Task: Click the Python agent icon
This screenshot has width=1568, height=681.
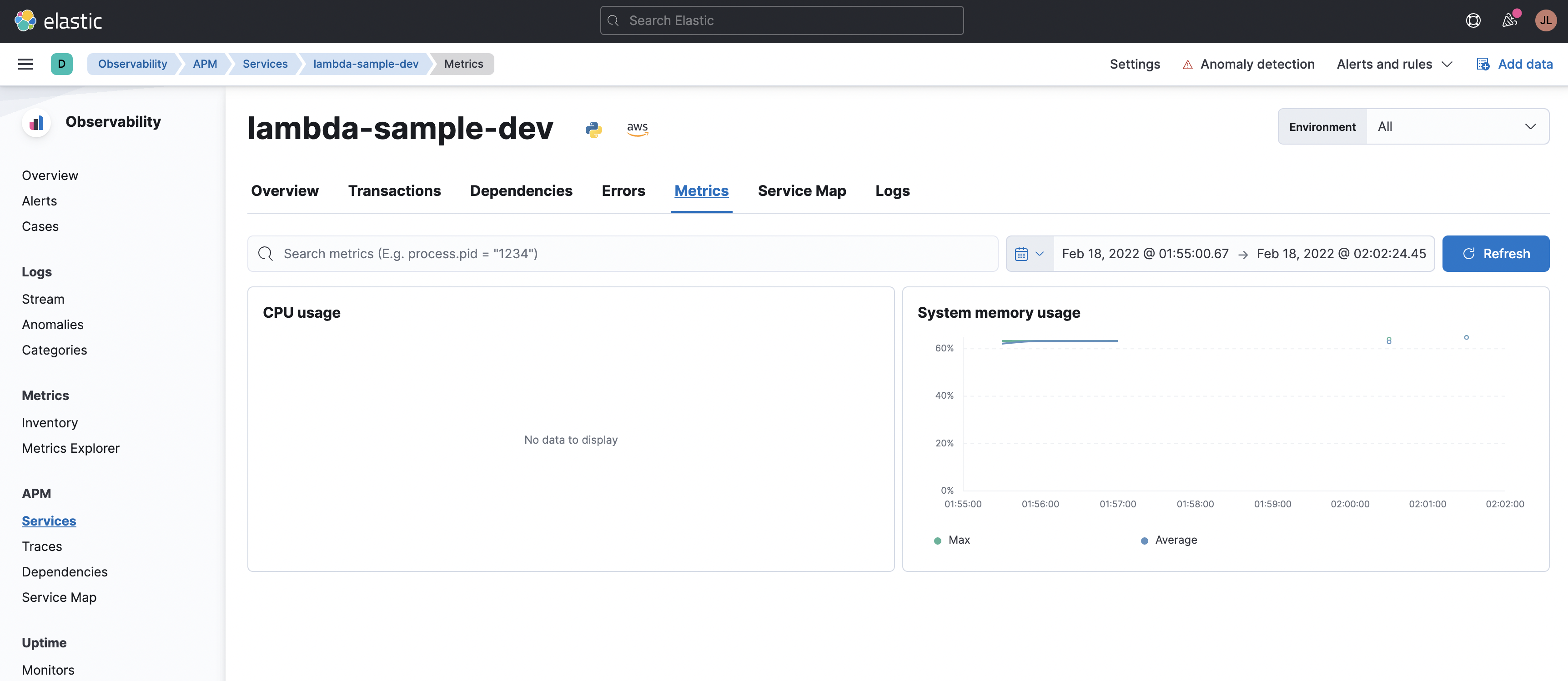Action: (593, 129)
